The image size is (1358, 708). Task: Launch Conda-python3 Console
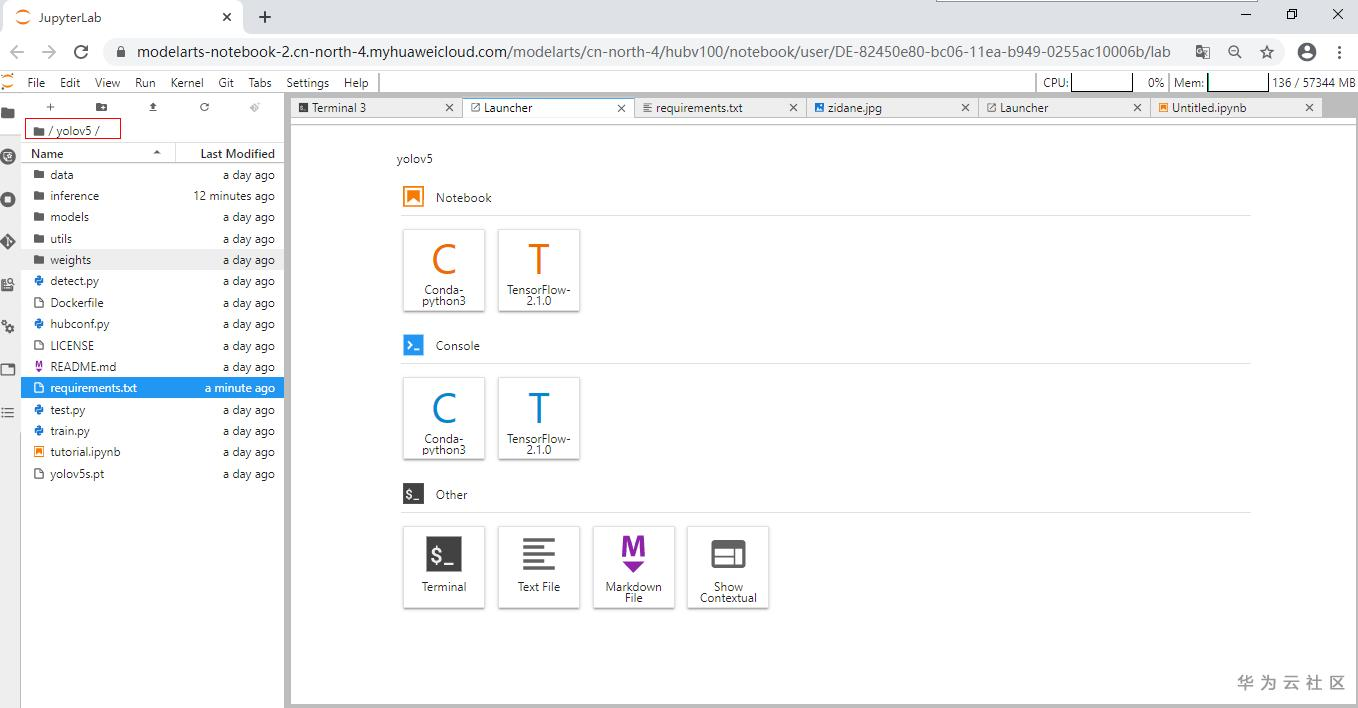pos(444,418)
